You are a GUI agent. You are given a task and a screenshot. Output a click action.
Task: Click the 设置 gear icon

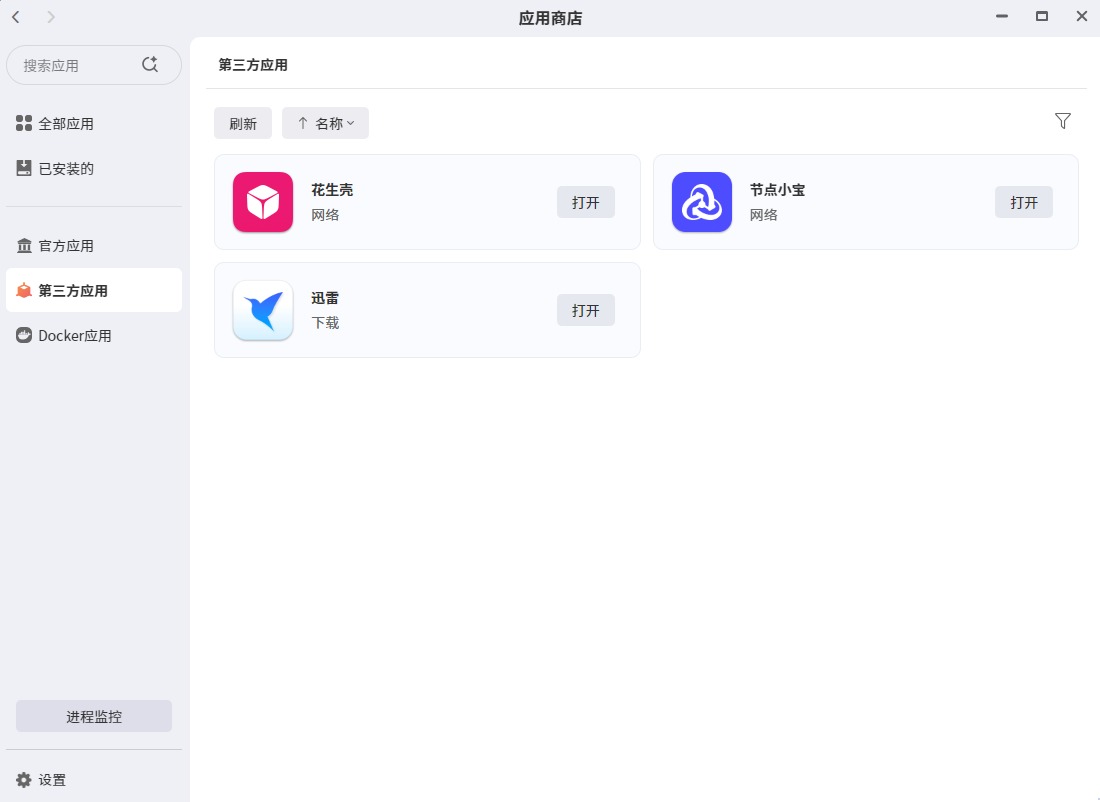(x=22, y=779)
